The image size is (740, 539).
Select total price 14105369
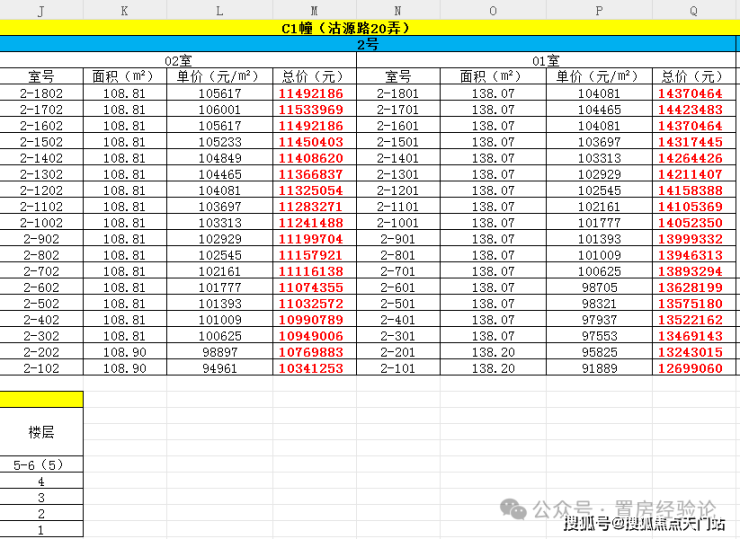[694, 206]
